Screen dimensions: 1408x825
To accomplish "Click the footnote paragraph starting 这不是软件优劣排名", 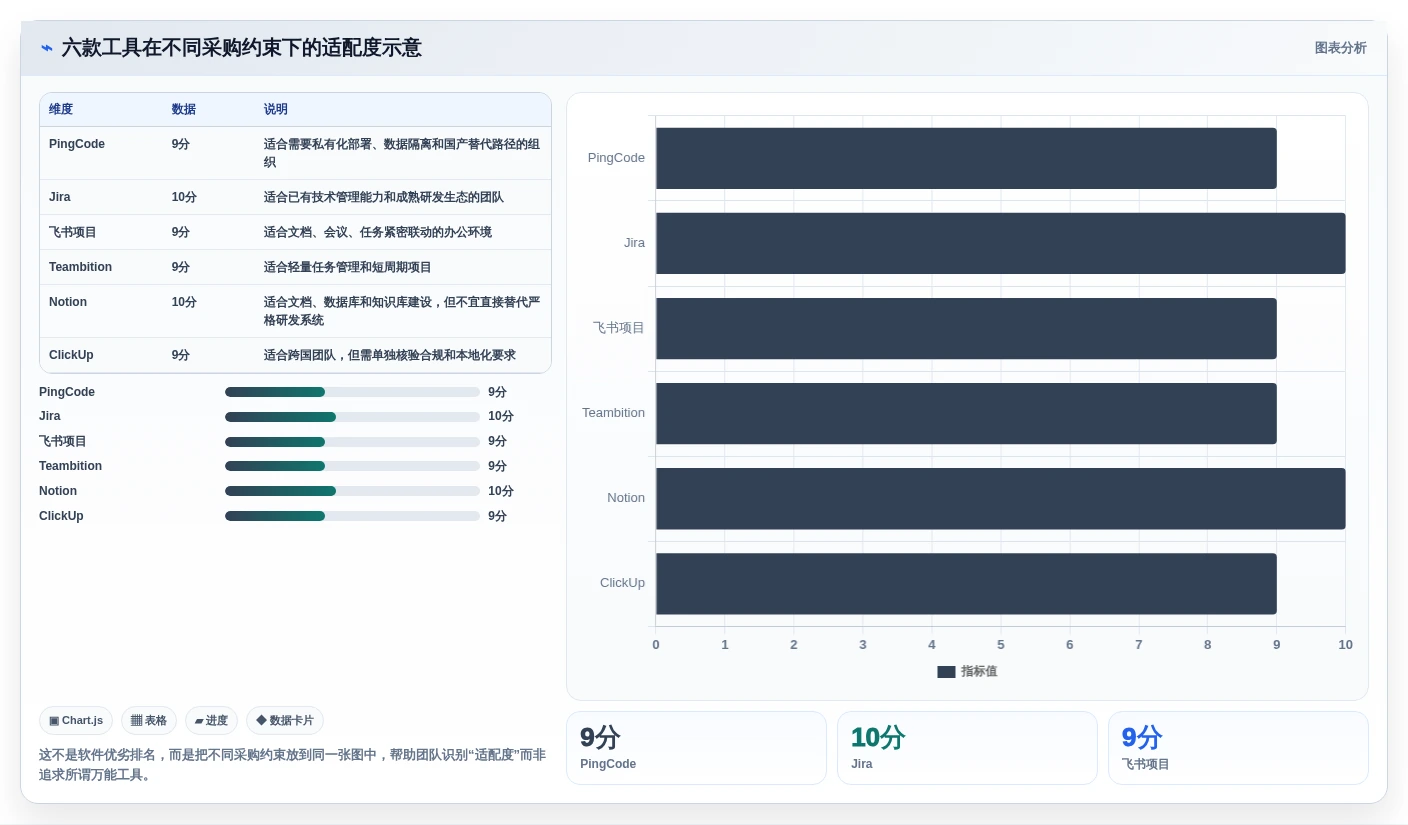I will click(x=293, y=765).
